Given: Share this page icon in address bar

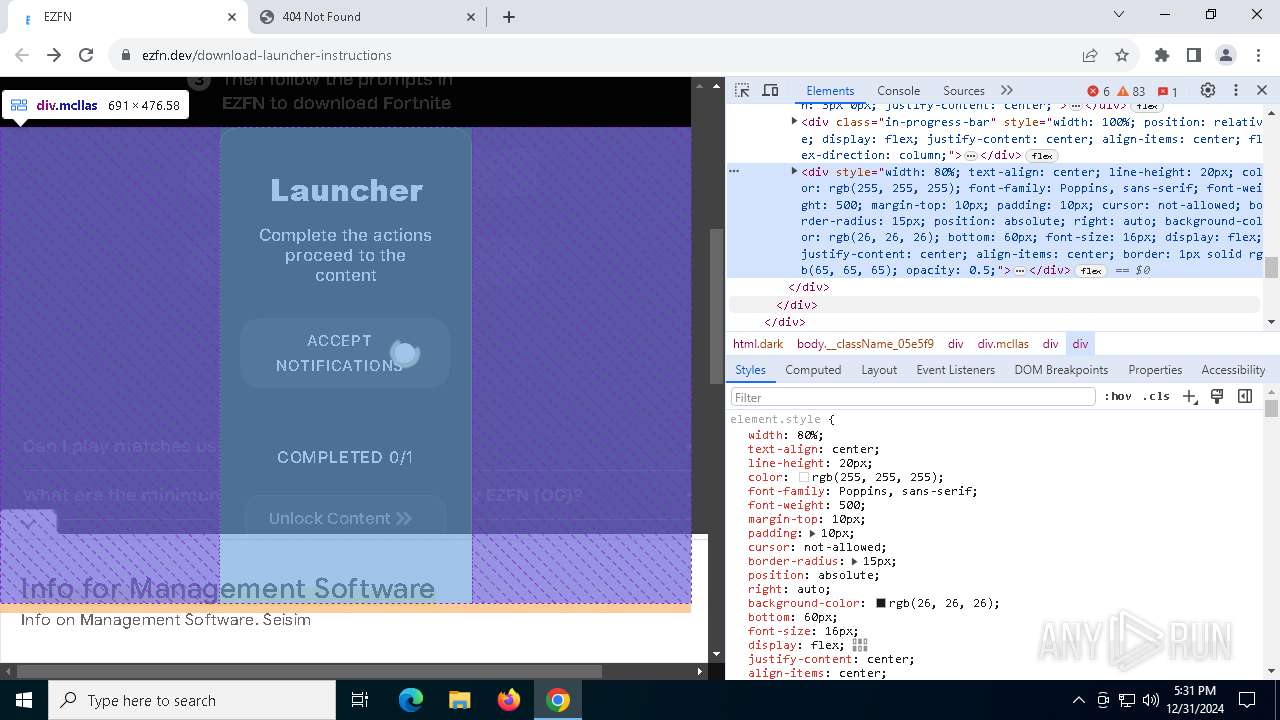Looking at the screenshot, I should pos(1090,55).
